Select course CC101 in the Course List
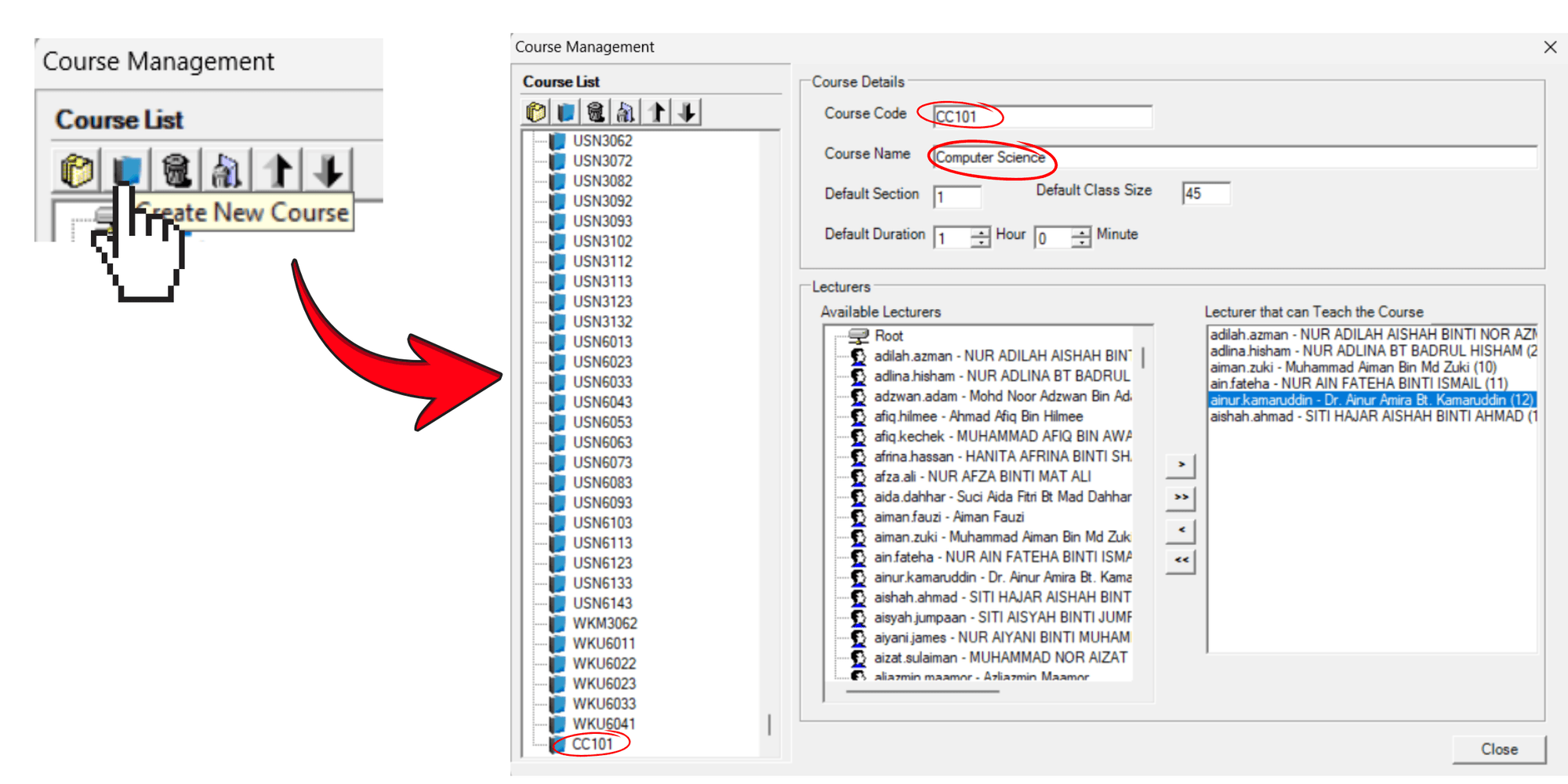Viewport: 1568px width, 784px height. click(x=592, y=744)
